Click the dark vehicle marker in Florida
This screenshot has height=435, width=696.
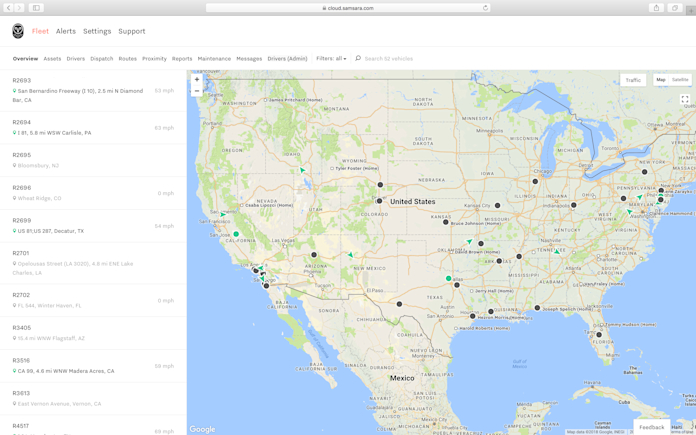599,335
